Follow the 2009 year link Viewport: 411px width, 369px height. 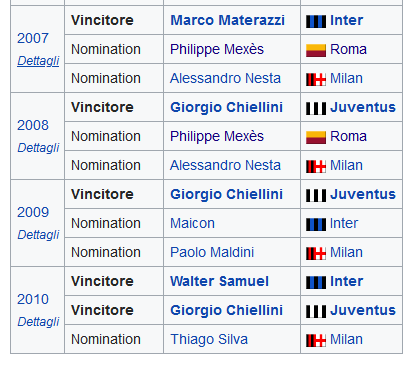pos(33,212)
